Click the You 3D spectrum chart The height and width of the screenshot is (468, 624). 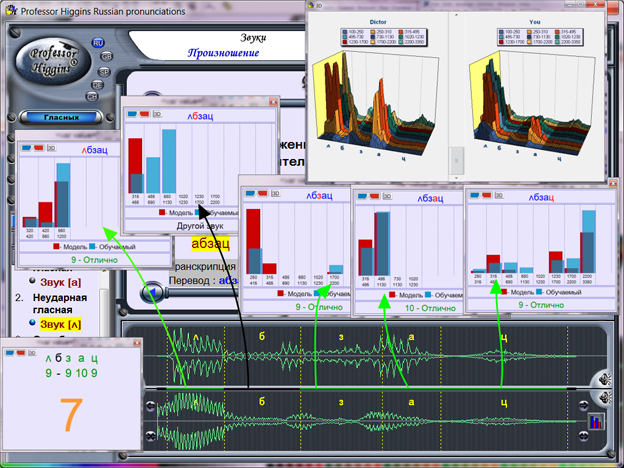532,105
